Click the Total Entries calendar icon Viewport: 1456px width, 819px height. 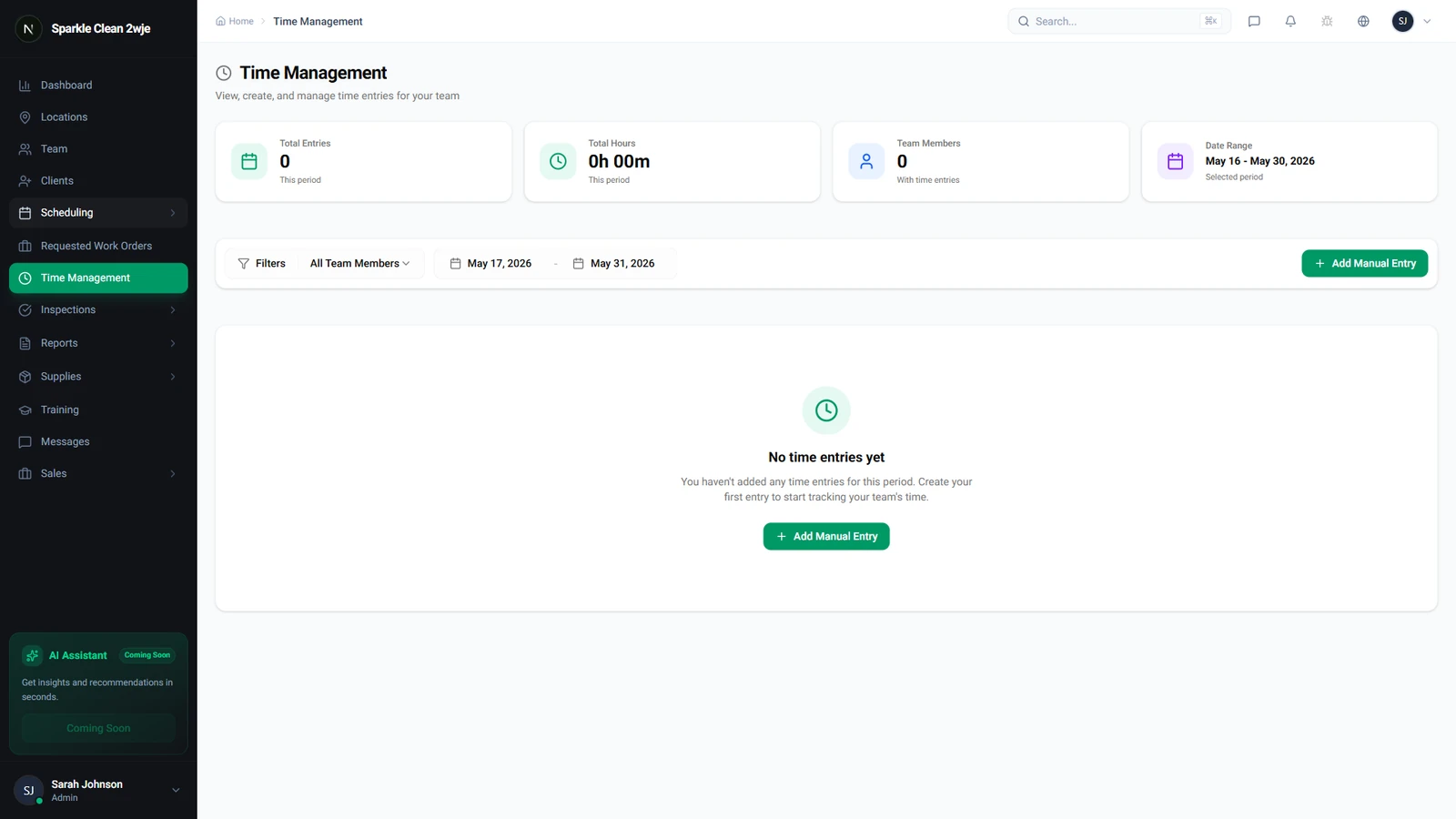point(249,162)
